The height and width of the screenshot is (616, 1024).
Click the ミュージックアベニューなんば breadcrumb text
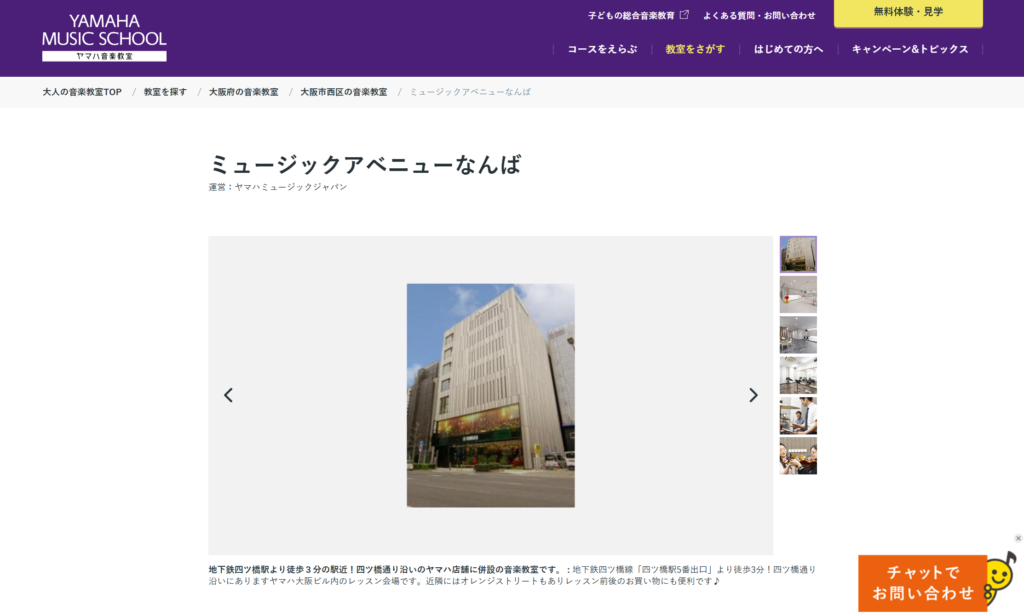coord(470,92)
